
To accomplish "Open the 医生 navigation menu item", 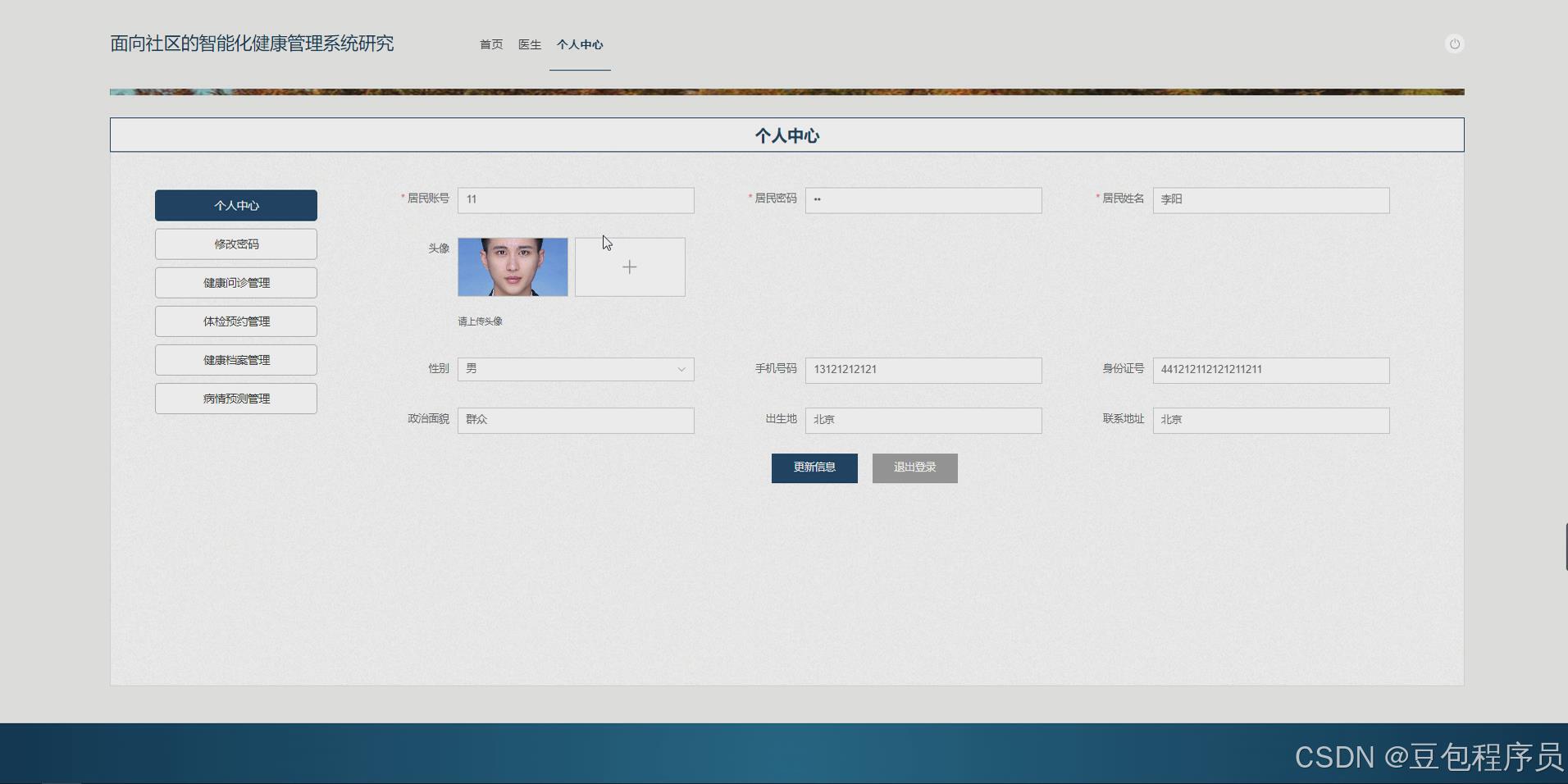I will 529,45.
